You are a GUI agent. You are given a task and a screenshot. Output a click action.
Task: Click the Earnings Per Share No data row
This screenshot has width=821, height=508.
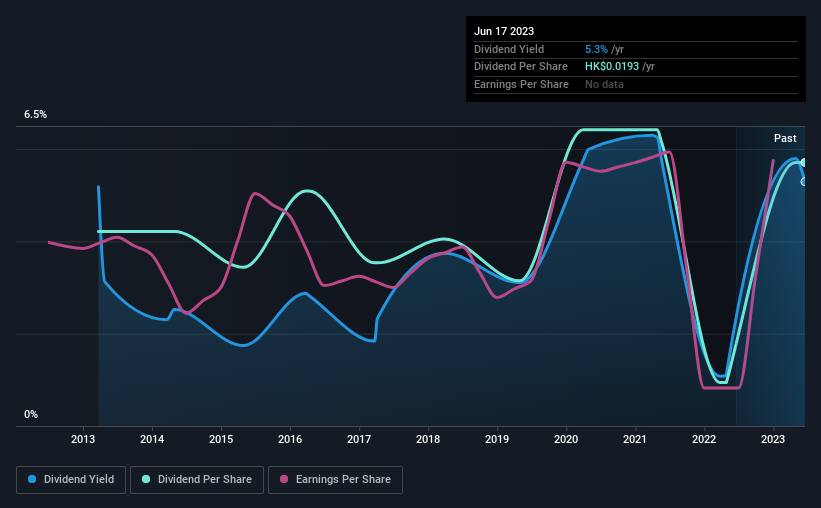[636, 84]
